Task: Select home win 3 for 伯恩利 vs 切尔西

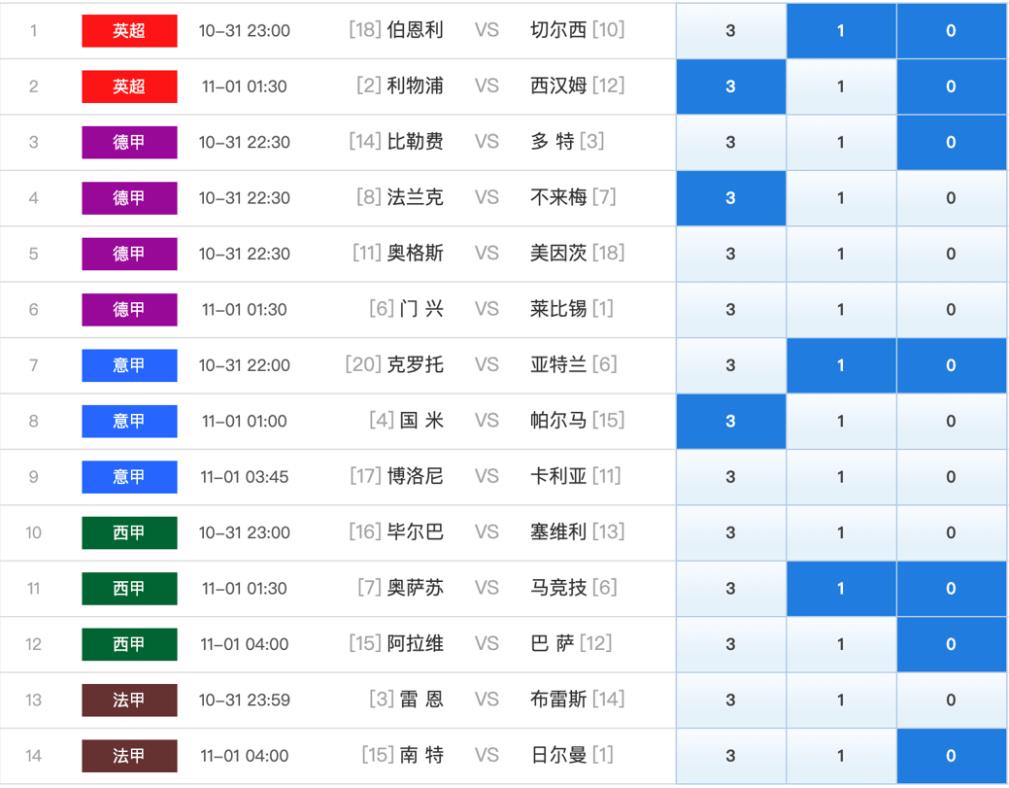Action: point(731,30)
